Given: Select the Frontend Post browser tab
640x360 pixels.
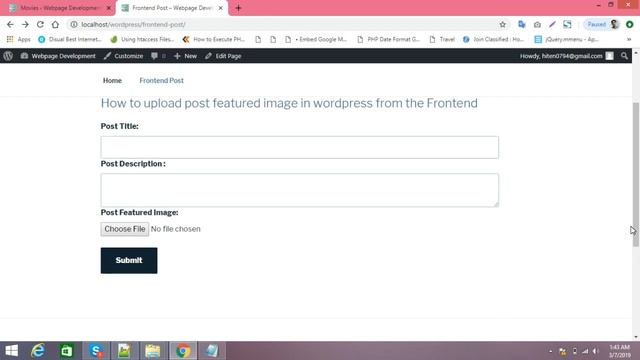Looking at the screenshot, I should [171, 8].
